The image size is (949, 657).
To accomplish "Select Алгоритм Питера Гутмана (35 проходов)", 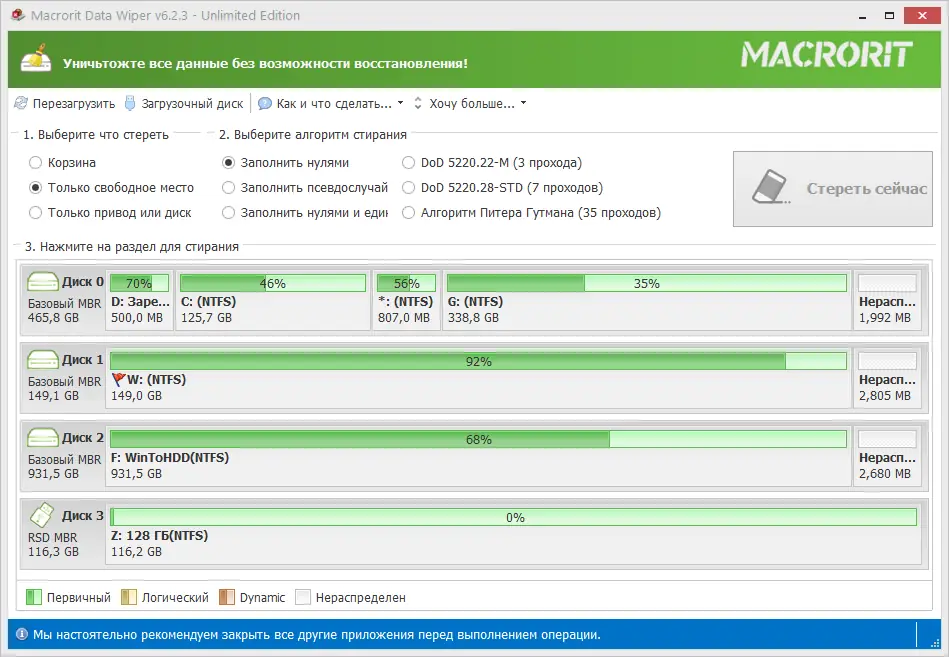I will click(x=408, y=212).
